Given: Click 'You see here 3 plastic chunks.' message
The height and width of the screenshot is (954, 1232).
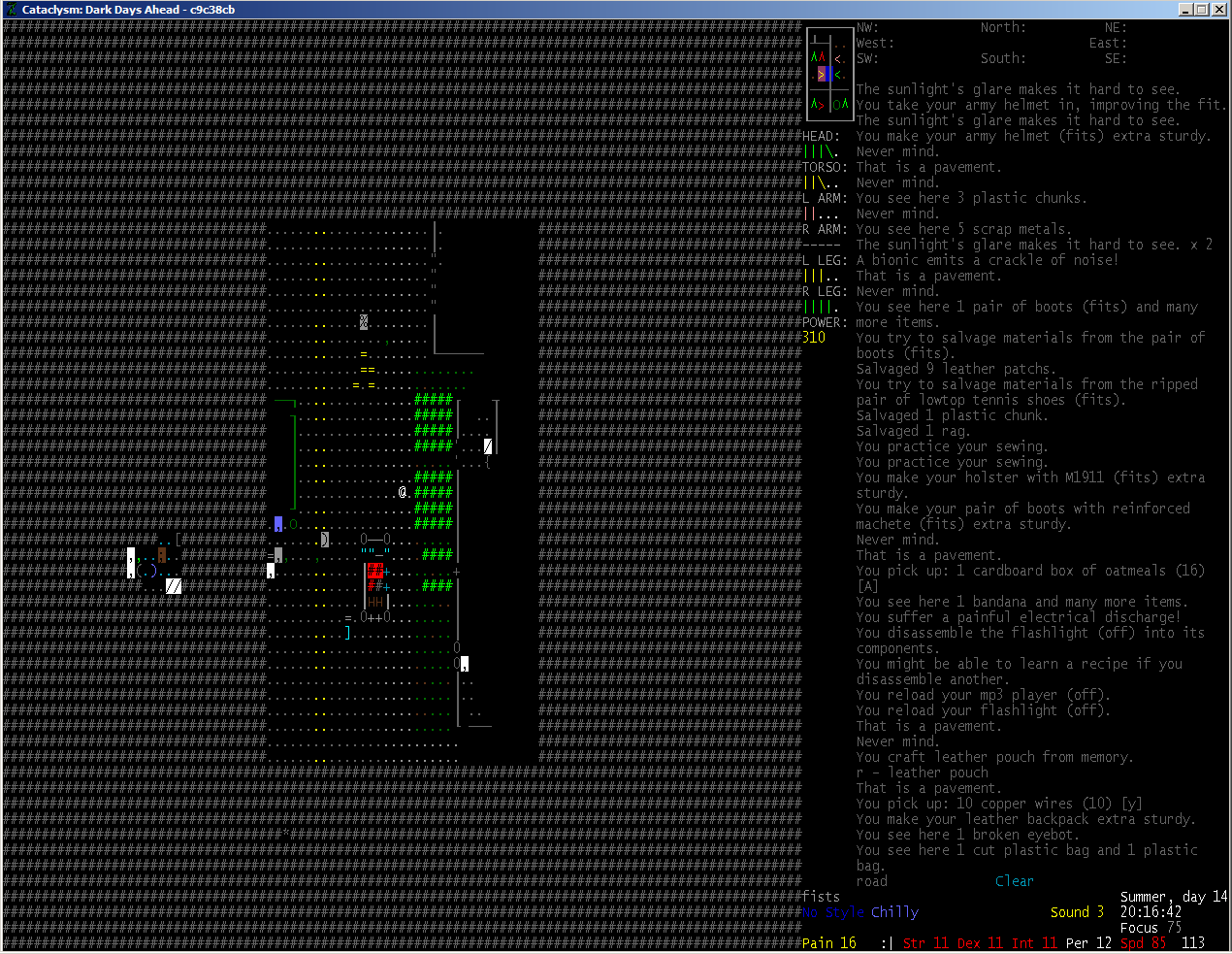Looking at the screenshot, I should tap(972, 198).
